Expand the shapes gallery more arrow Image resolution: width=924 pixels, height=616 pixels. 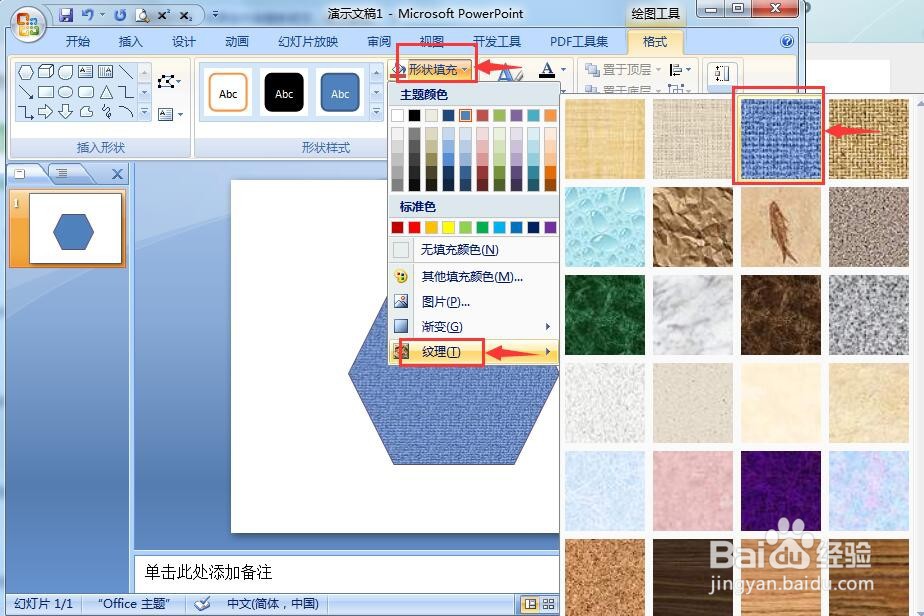tap(145, 112)
